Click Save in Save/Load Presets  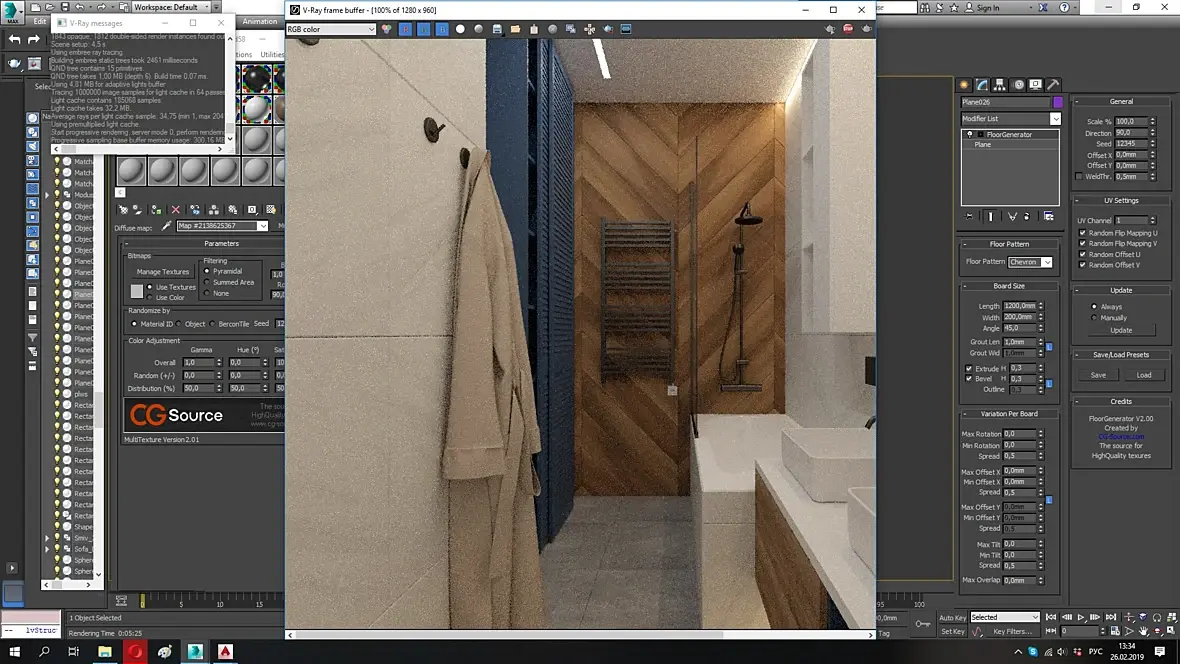(x=1098, y=375)
